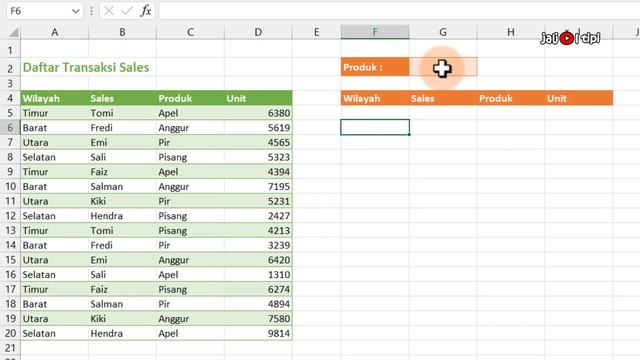
Task: Click the orange Wilayah header cell
Action: tap(375, 98)
